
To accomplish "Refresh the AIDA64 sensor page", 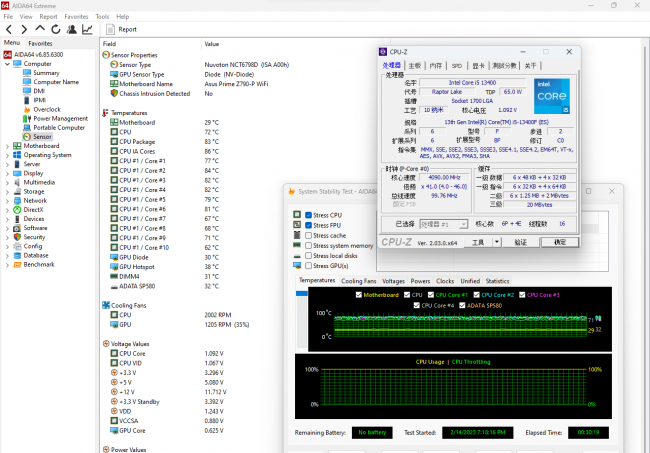I will [x=56, y=29].
